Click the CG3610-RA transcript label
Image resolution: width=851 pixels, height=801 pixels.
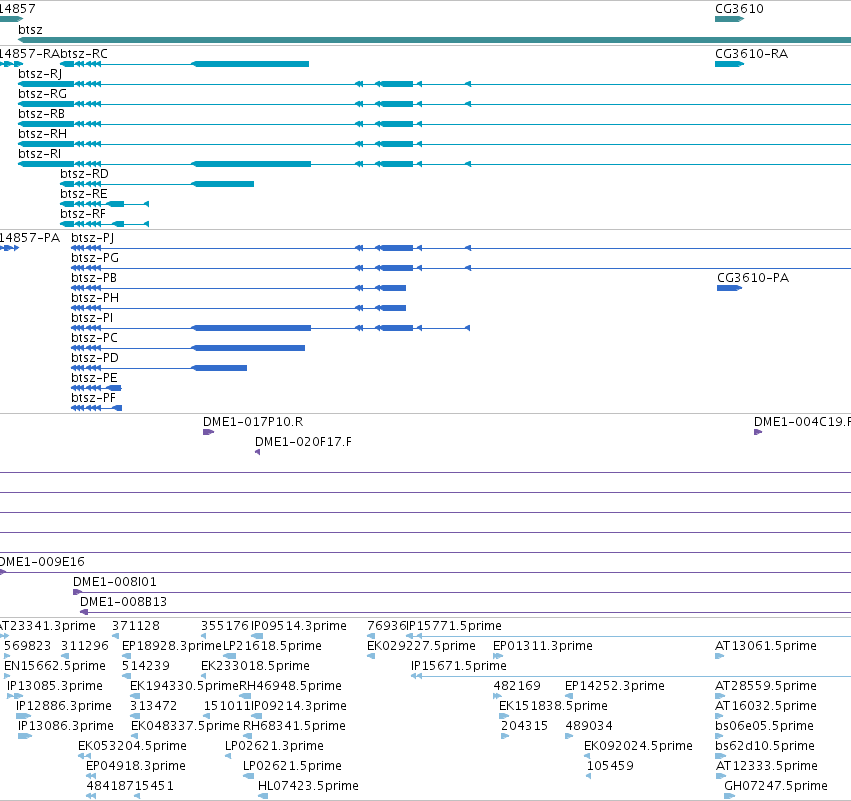click(x=751, y=54)
